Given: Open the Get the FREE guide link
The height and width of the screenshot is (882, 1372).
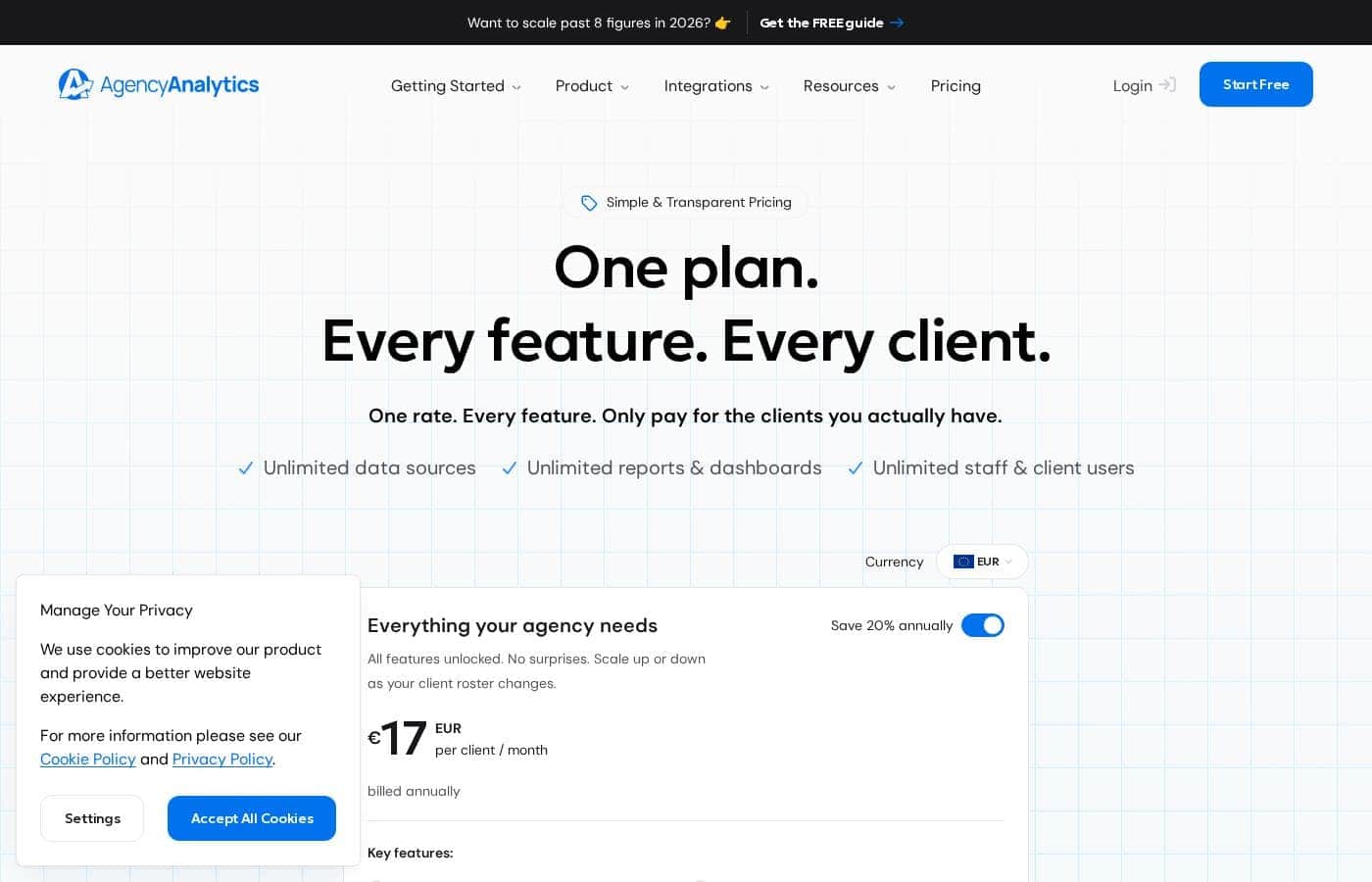Looking at the screenshot, I should tap(831, 23).
